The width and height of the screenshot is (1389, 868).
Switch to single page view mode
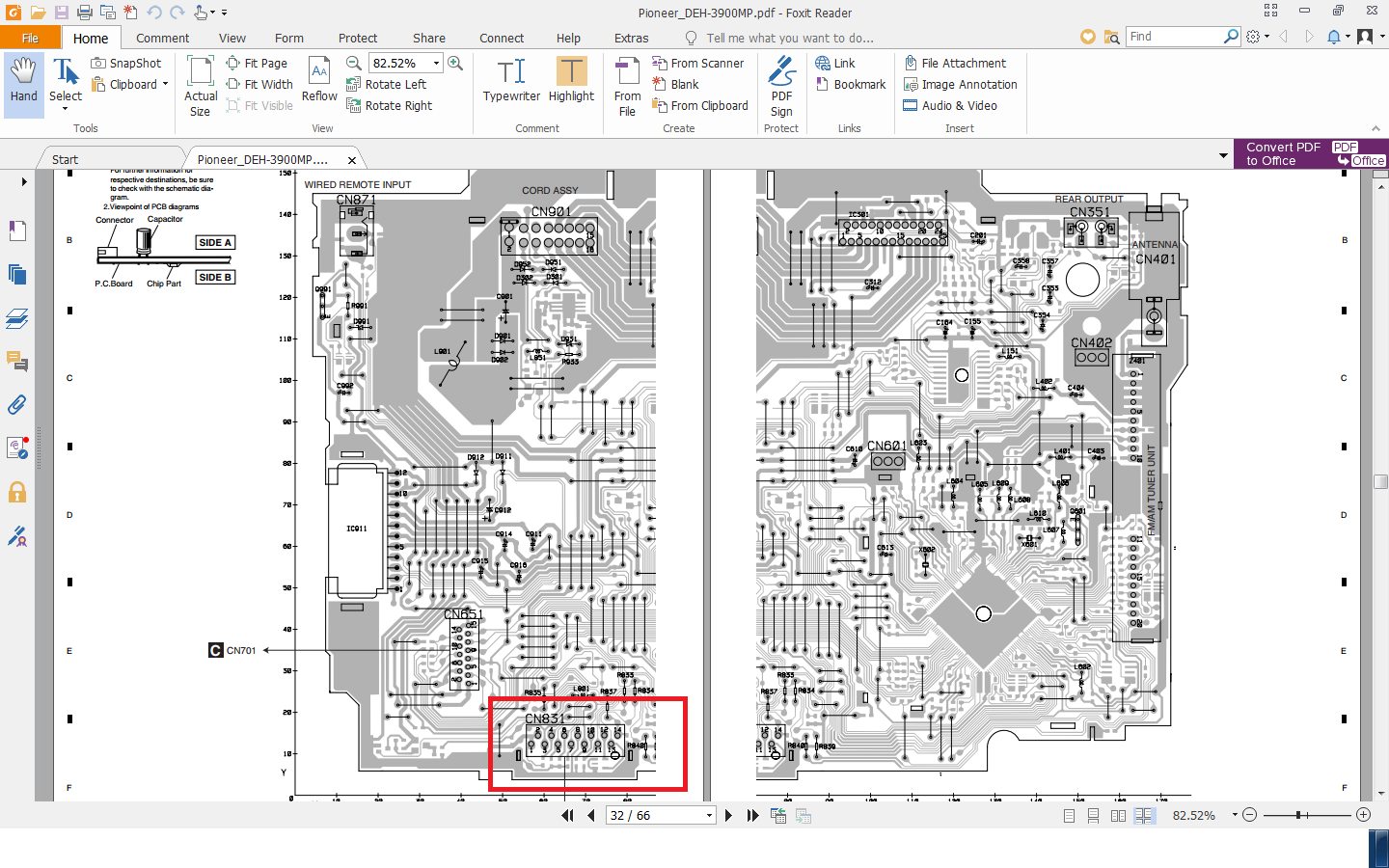(x=1069, y=816)
